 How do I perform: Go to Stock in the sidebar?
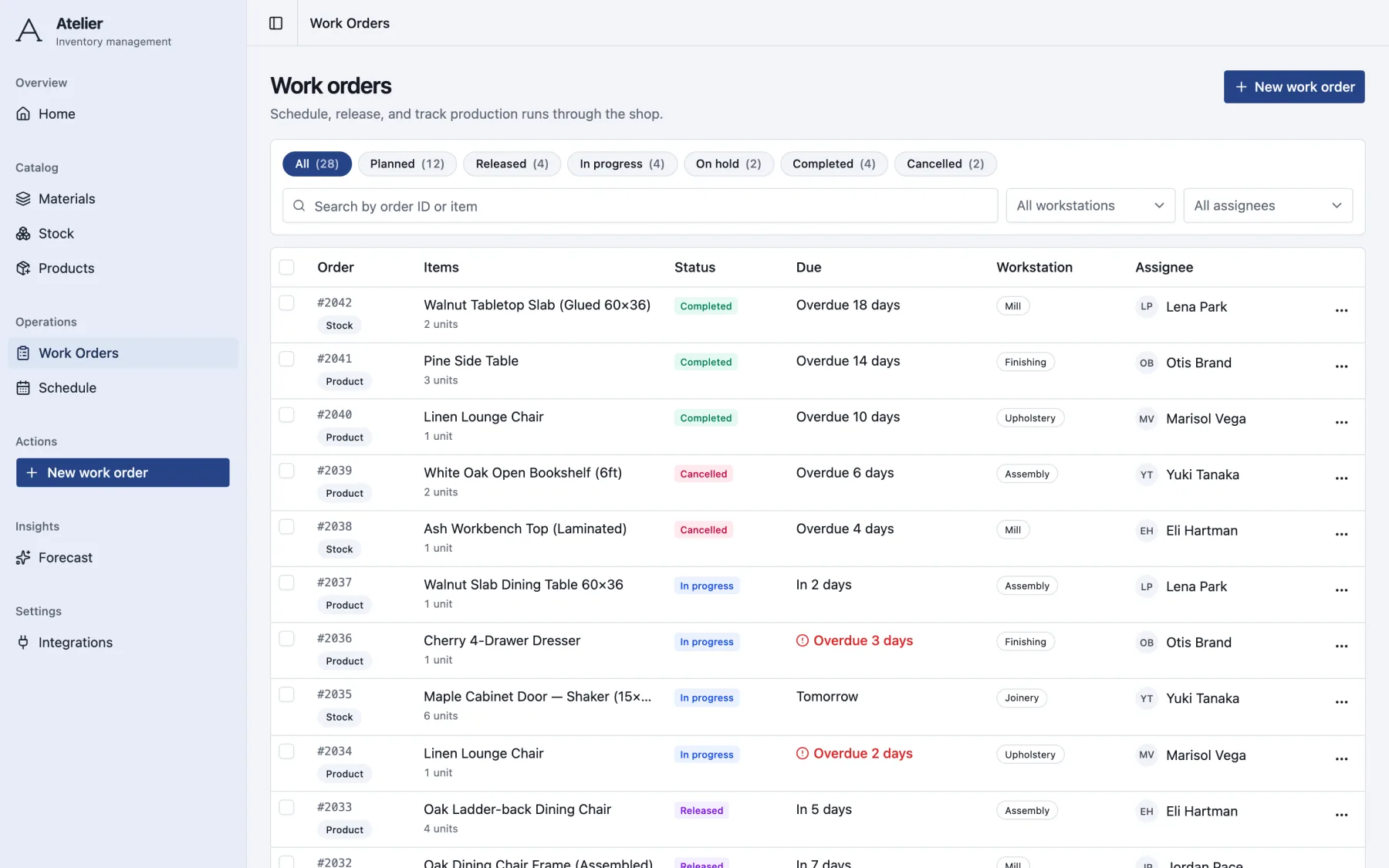click(x=123, y=233)
